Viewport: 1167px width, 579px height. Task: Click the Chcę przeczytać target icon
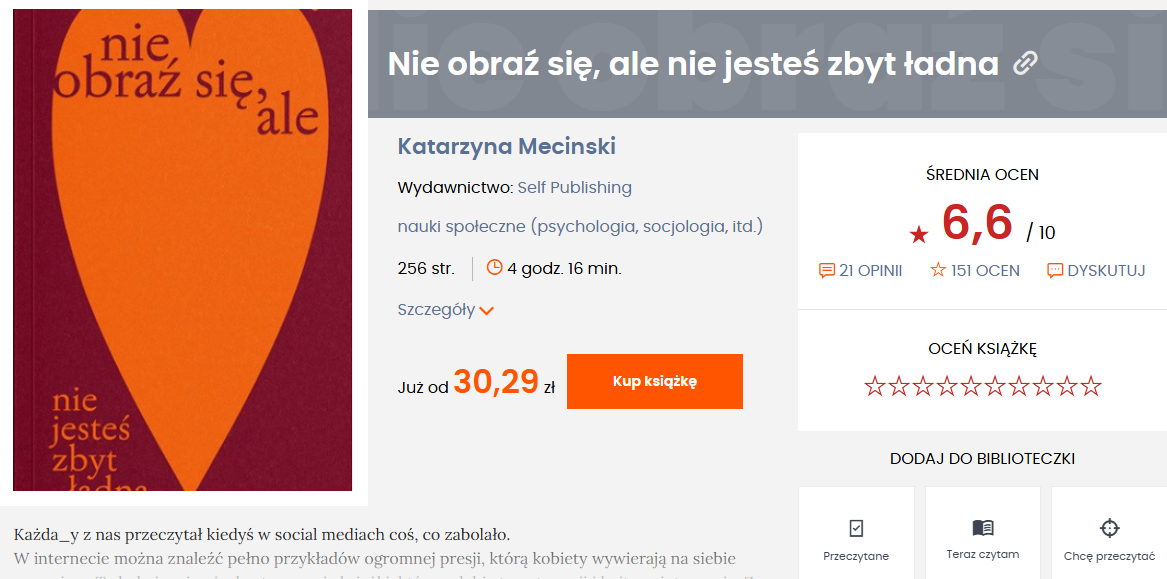click(x=1109, y=528)
